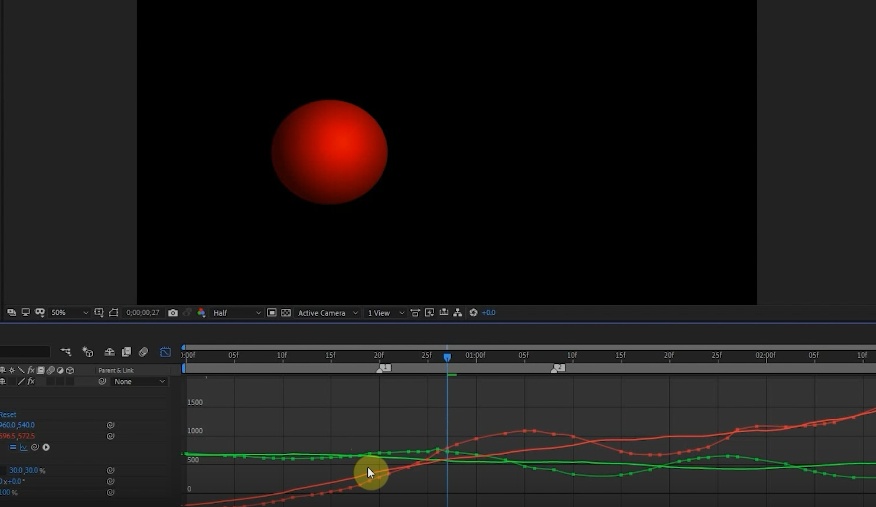Click the Timeline button in viewer bar
Image resolution: width=876 pixels, height=507 pixels.
click(444, 313)
